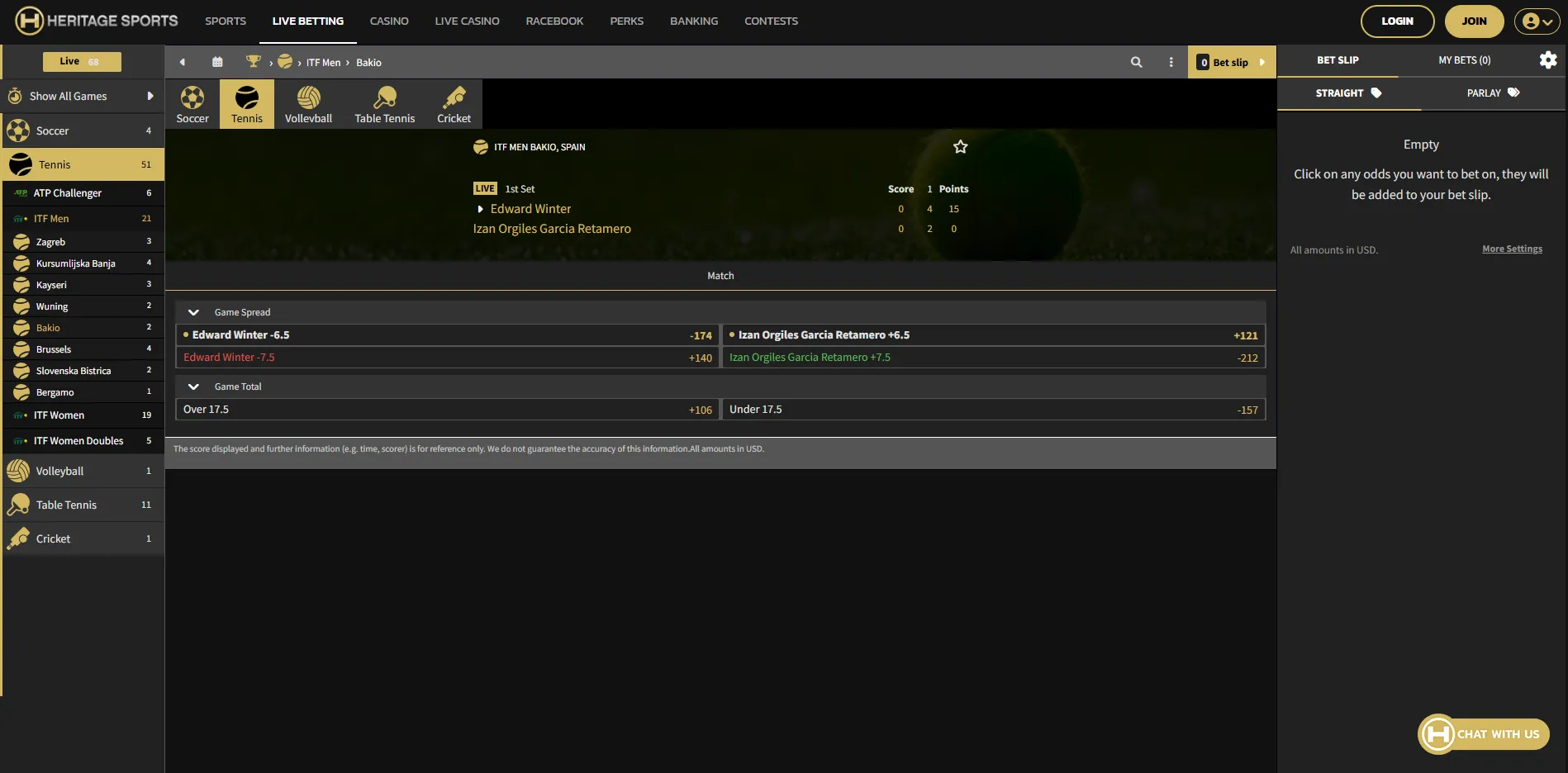The height and width of the screenshot is (773, 1568).
Task: Select Straight bet type
Action: click(1349, 93)
